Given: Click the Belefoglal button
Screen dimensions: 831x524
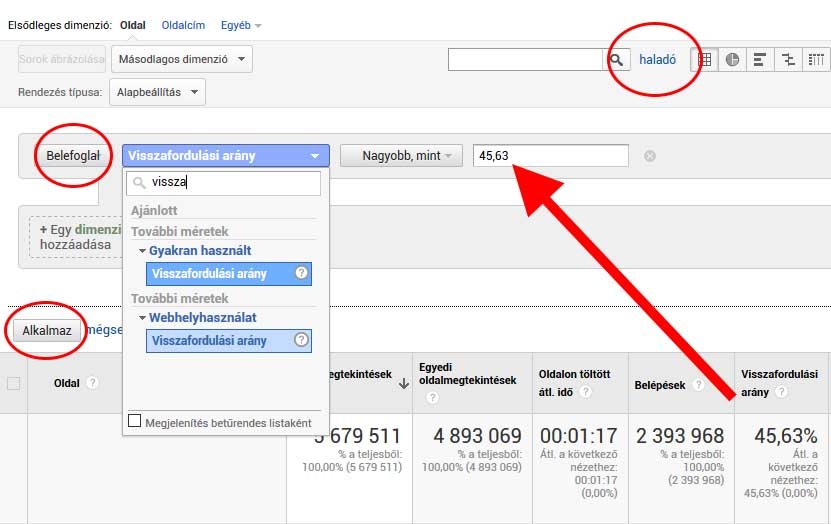Looking at the screenshot, I should point(73,156).
